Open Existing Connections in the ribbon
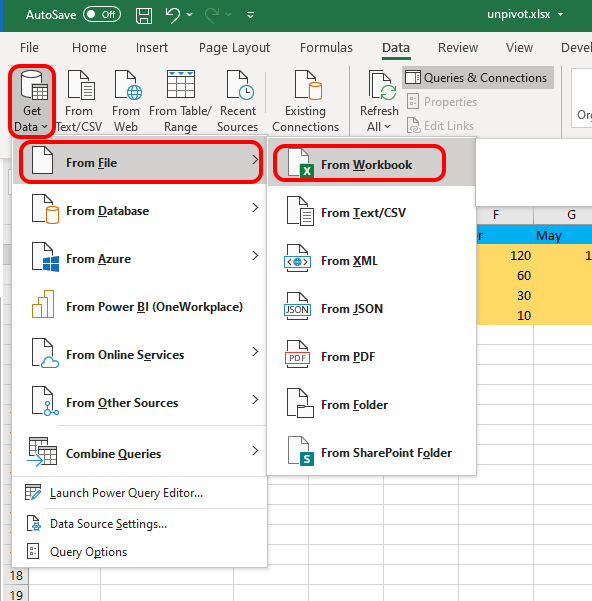The width and height of the screenshot is (592, 601). click(305, 101)
